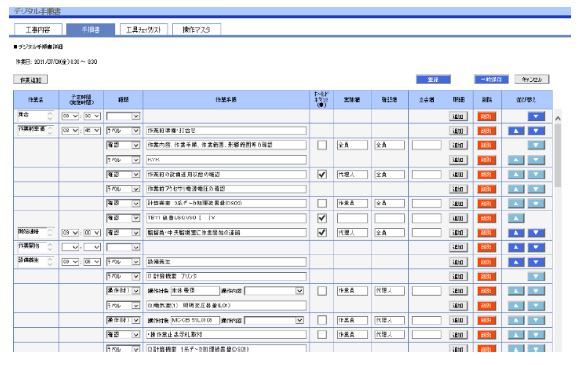Open the hour dropdown for 作業開始

70,247
